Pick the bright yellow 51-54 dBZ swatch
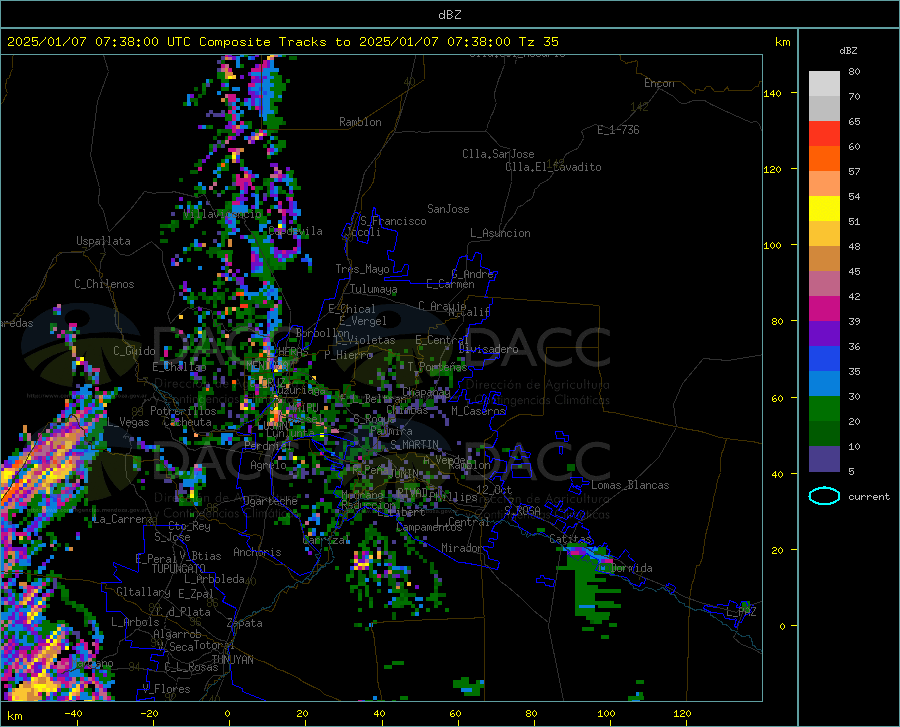900x727 pixels. pyautogui.click(x=824, y=209)
